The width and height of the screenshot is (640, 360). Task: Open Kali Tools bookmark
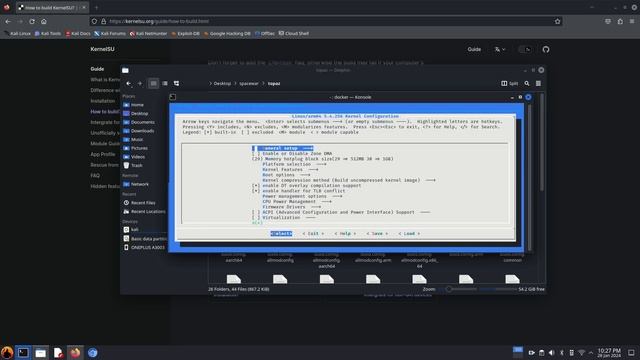click(x=47, y=33)
